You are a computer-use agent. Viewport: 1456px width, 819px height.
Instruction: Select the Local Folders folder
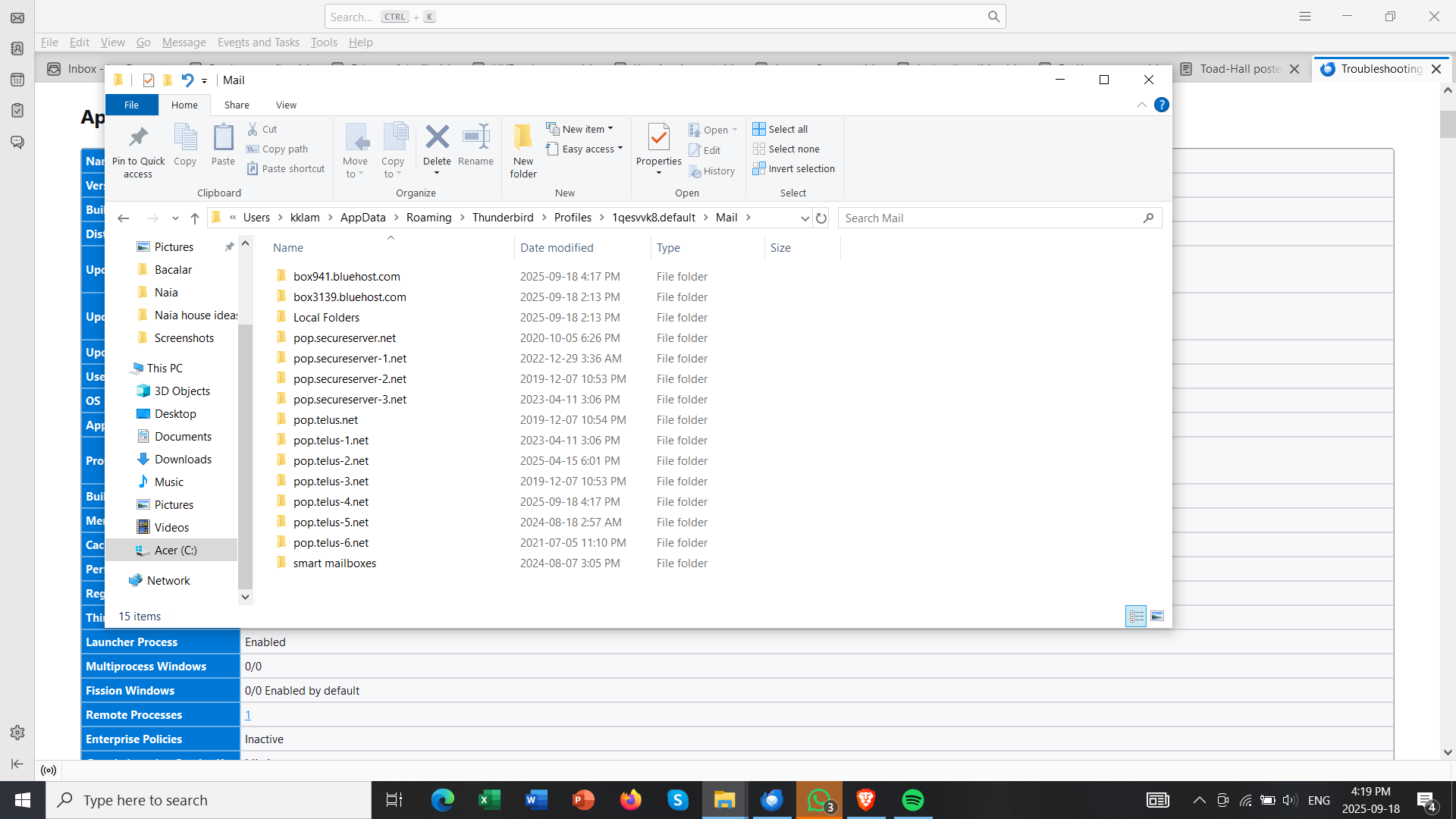[326, 318]
